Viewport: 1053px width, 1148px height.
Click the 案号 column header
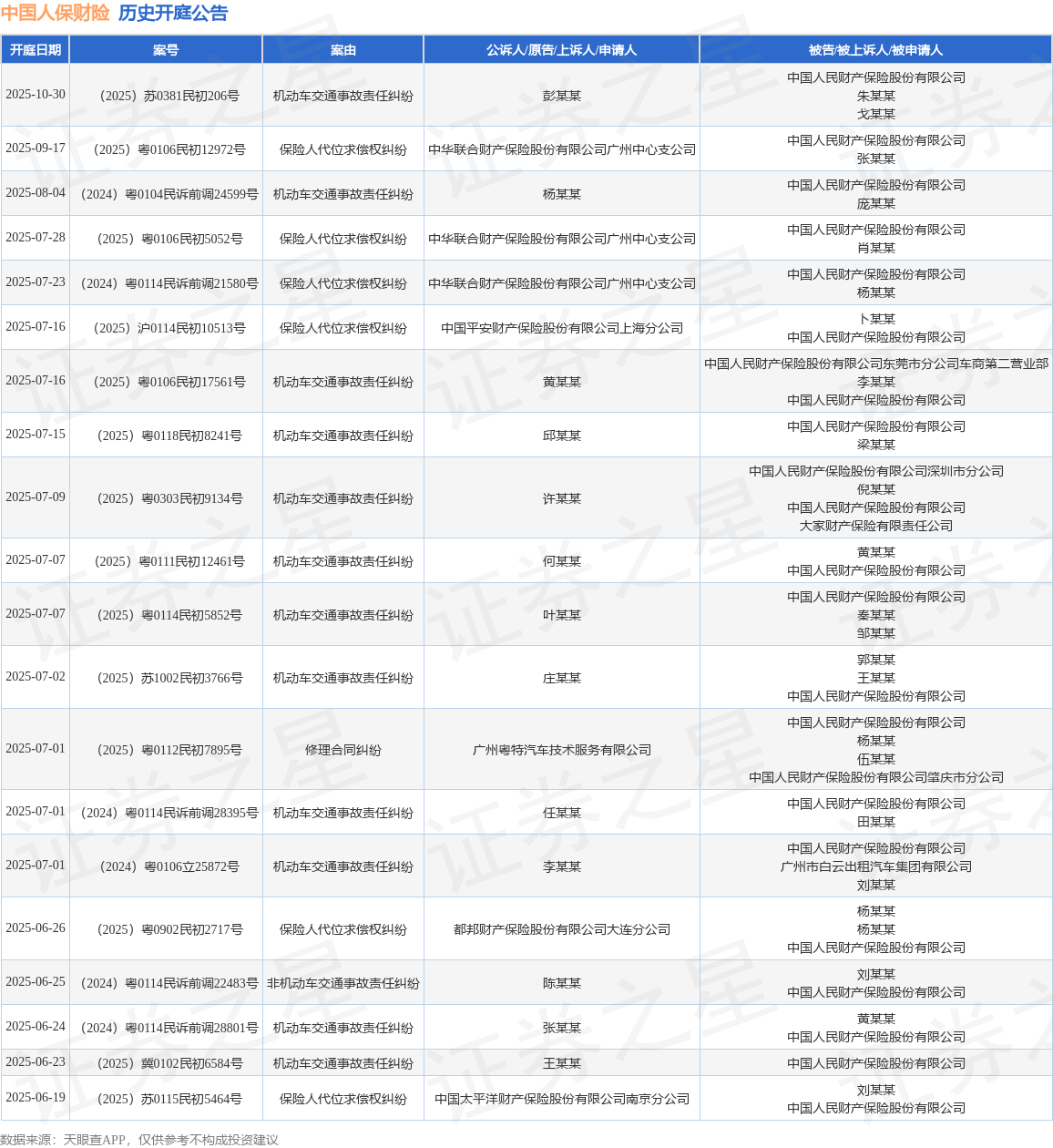pyautogui.click(x=166, y=50)
